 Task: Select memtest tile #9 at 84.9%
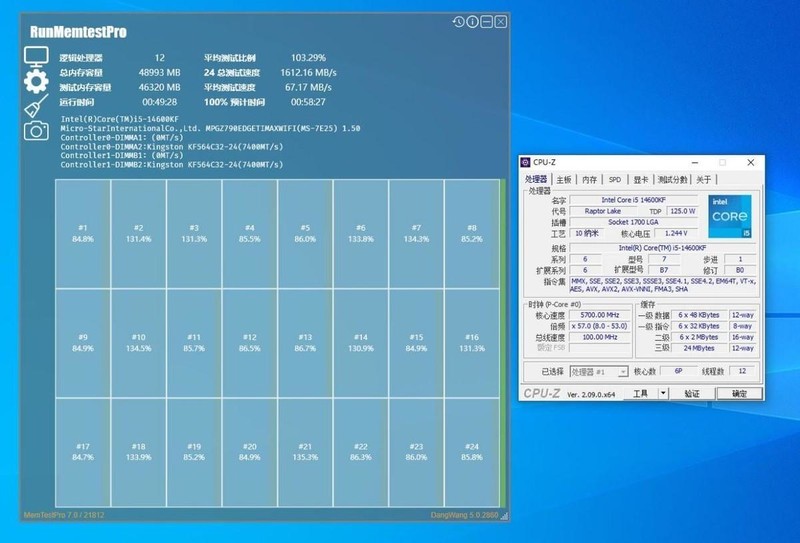[x=83, y=343]
